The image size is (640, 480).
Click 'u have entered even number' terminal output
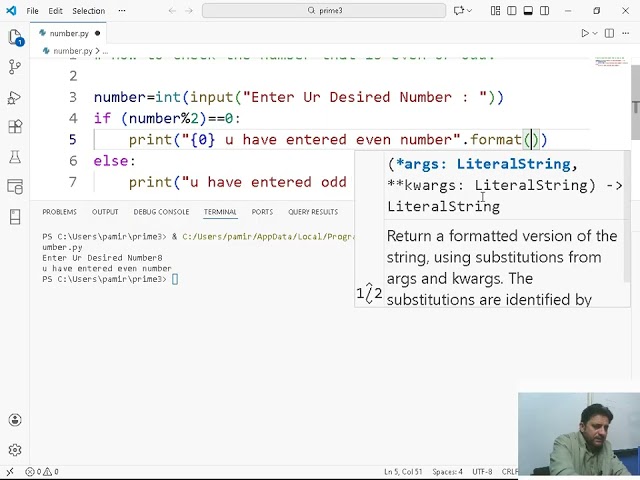(x=107, y=269)
